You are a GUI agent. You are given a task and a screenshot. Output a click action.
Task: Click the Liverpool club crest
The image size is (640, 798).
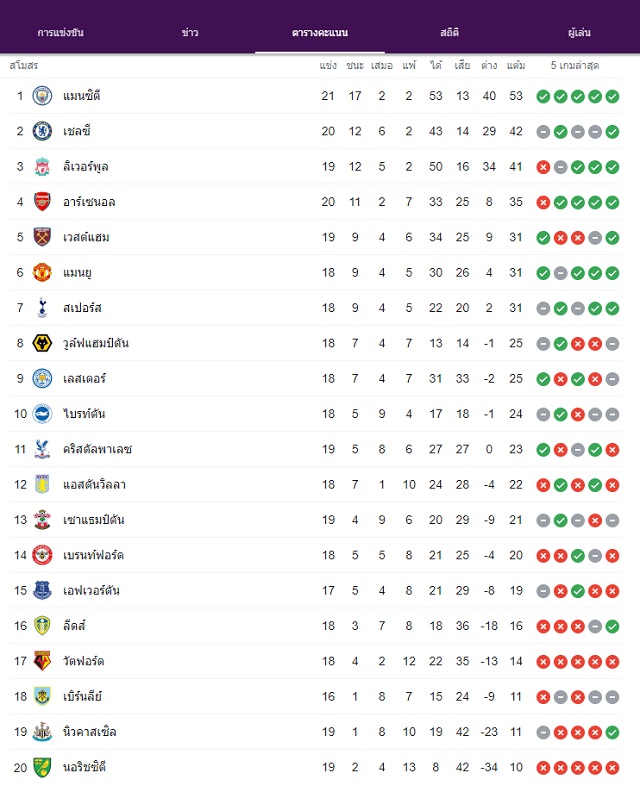(42, 166)
